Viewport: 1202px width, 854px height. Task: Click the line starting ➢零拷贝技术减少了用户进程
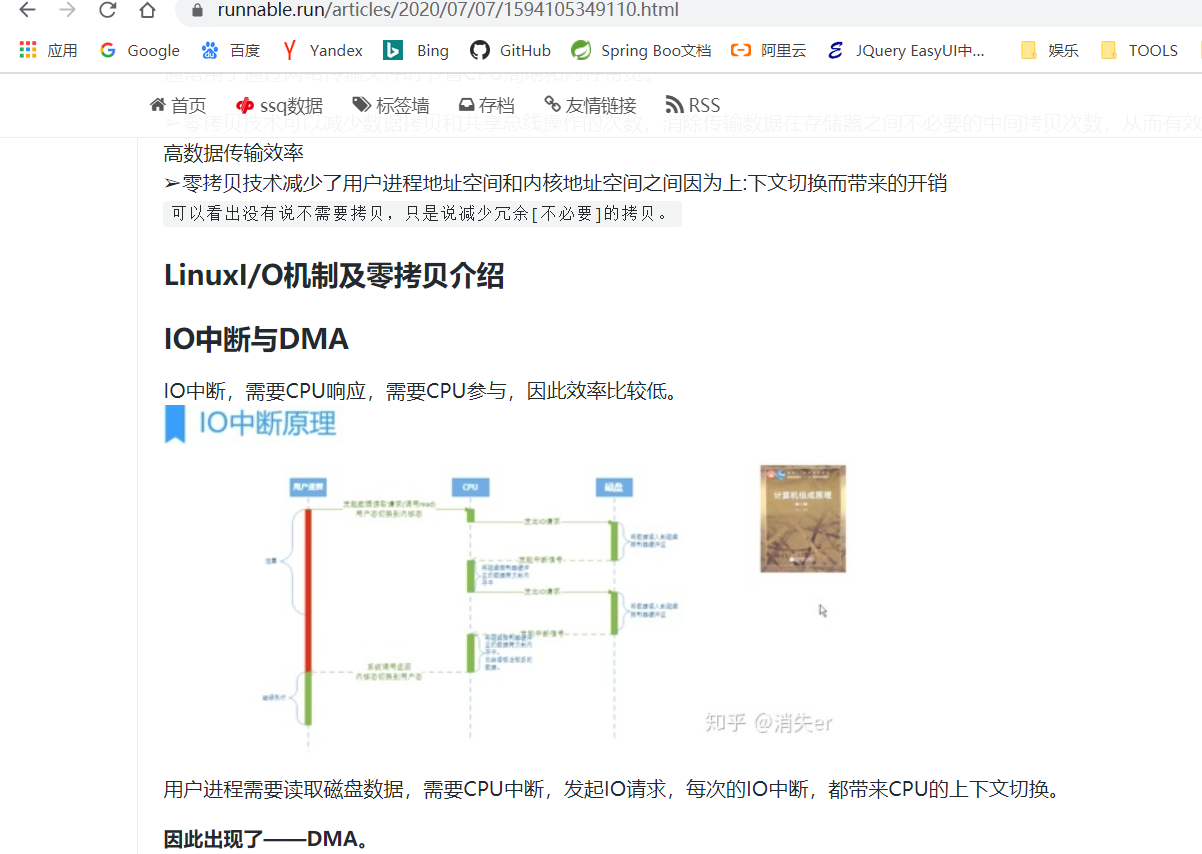(x=556, y=183)
